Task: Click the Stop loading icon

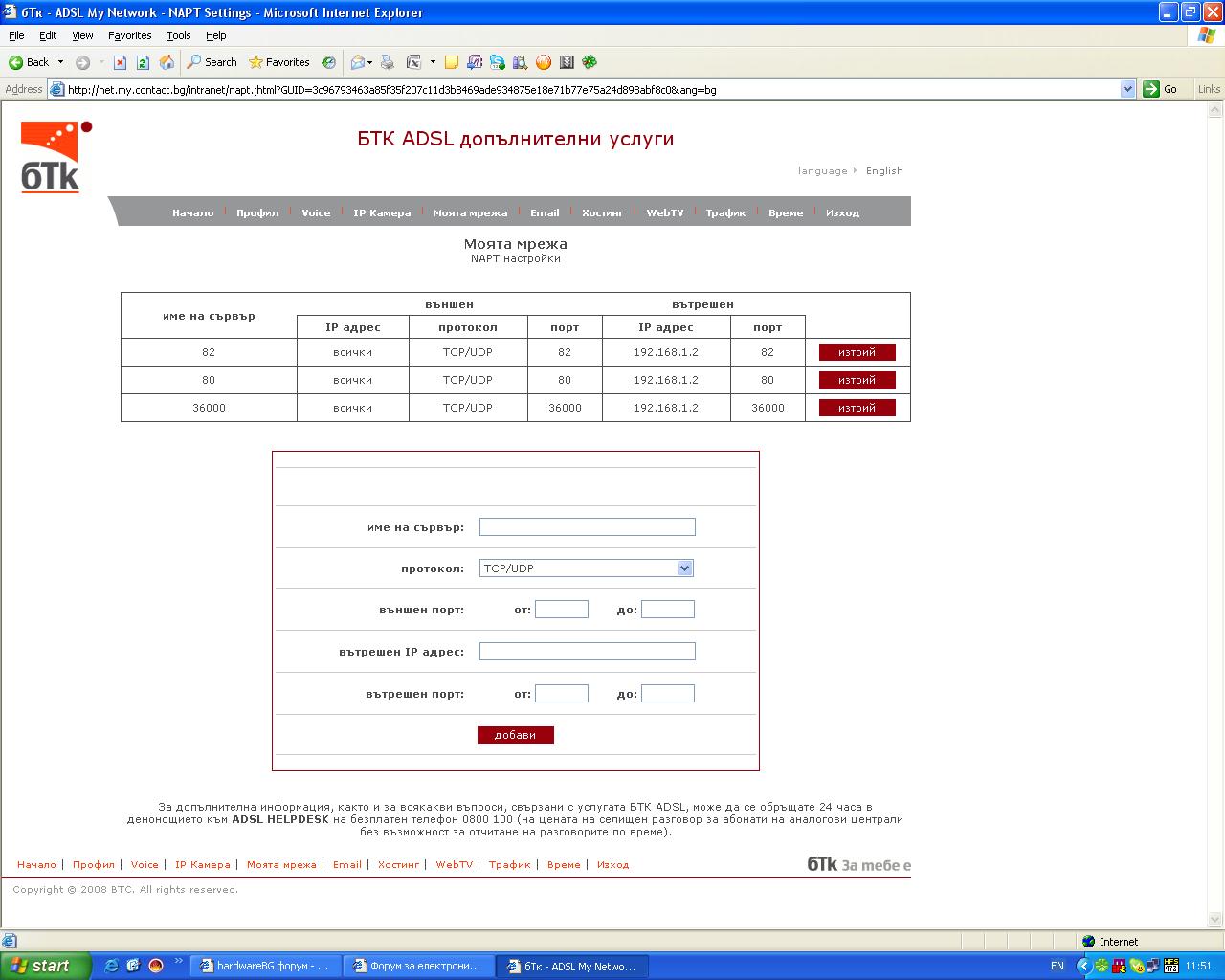Action: point(120,62)
